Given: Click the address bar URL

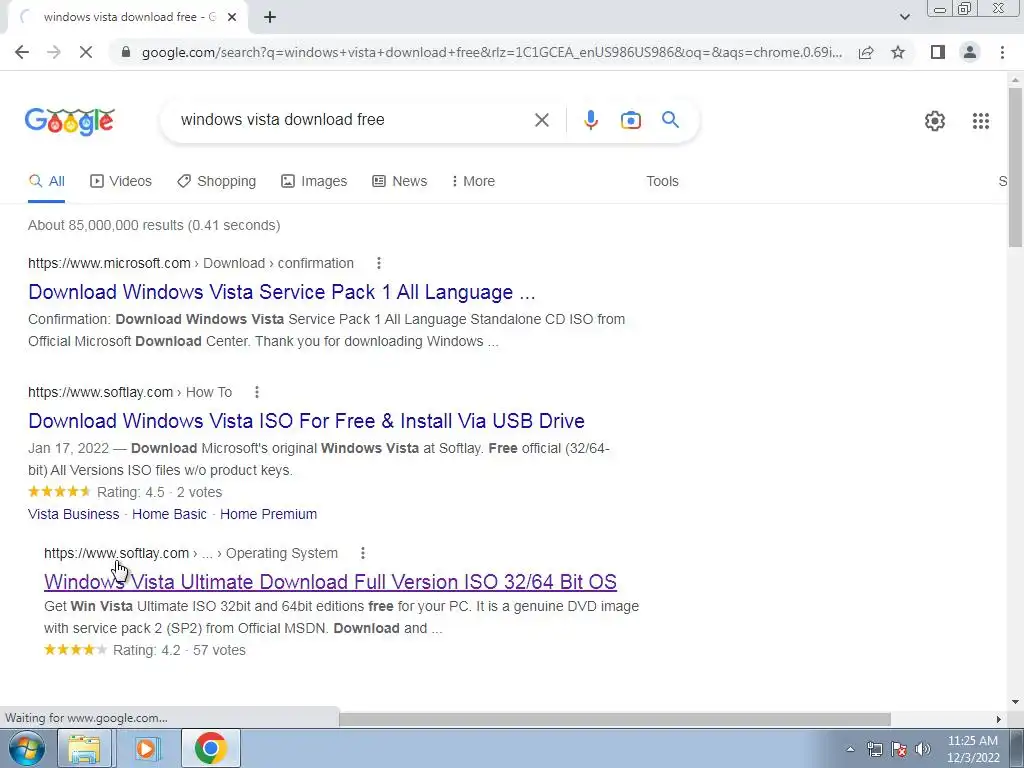Looking at the screenshot, I should click(491, 52).
